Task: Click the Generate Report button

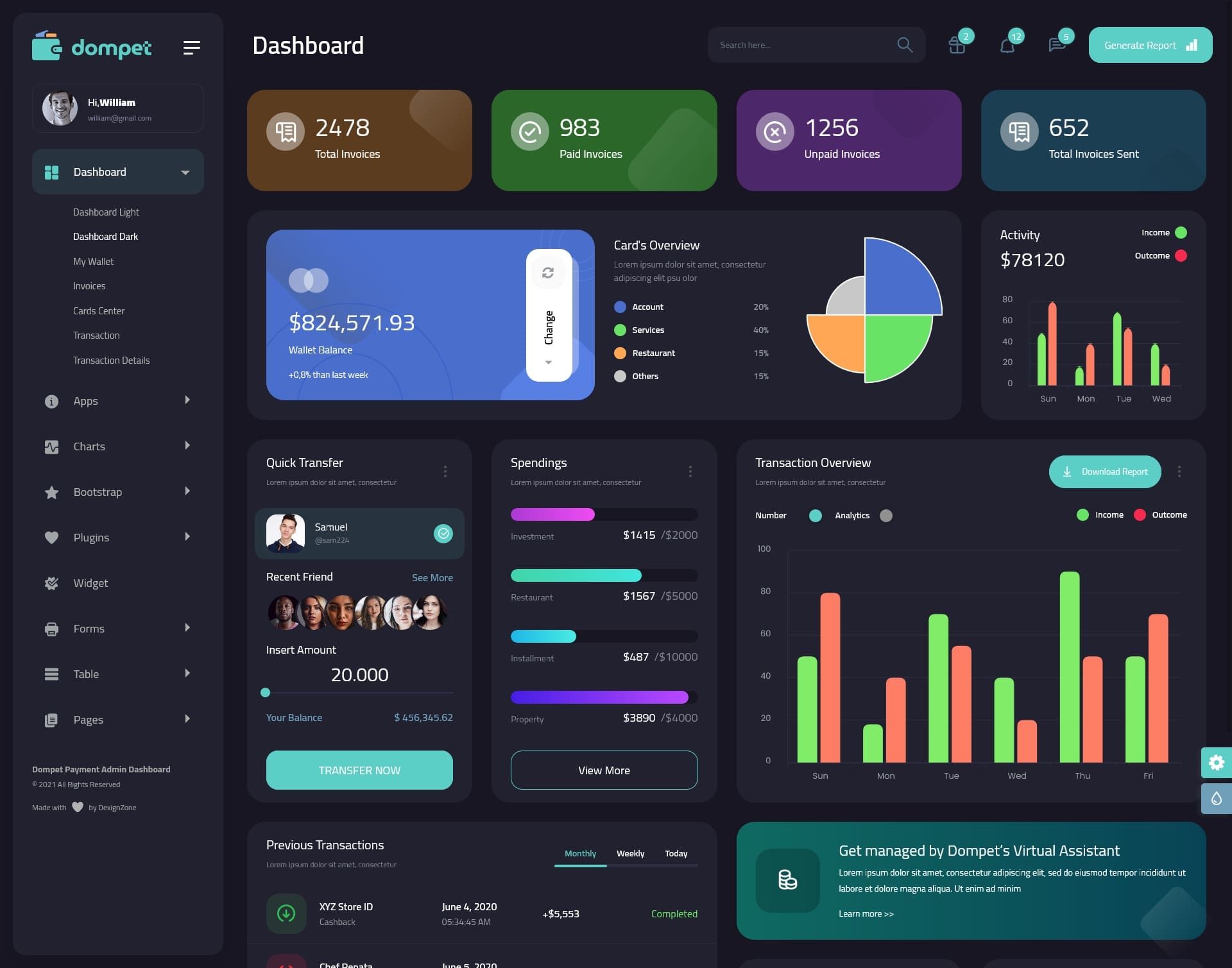Action: coord(1150,44)
